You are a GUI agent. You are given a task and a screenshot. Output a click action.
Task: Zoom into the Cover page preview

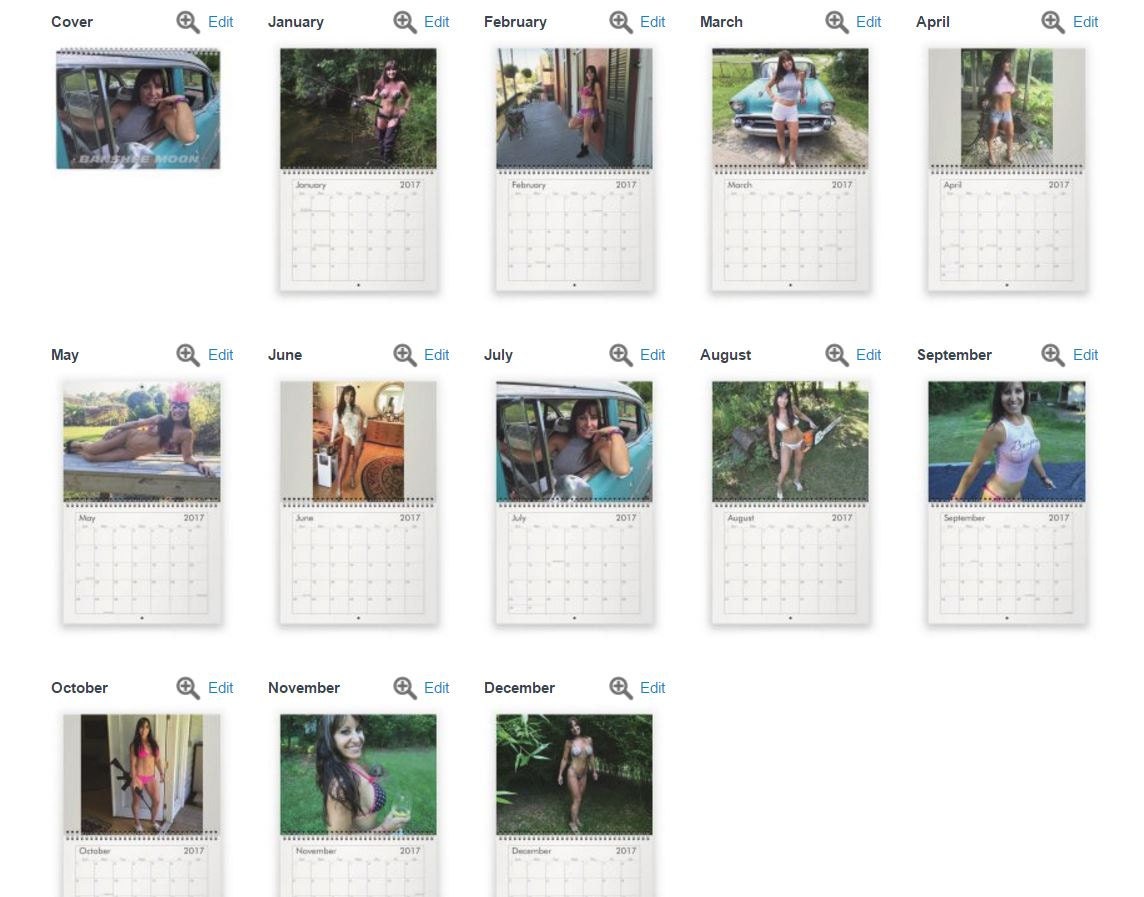click(188, 22)
